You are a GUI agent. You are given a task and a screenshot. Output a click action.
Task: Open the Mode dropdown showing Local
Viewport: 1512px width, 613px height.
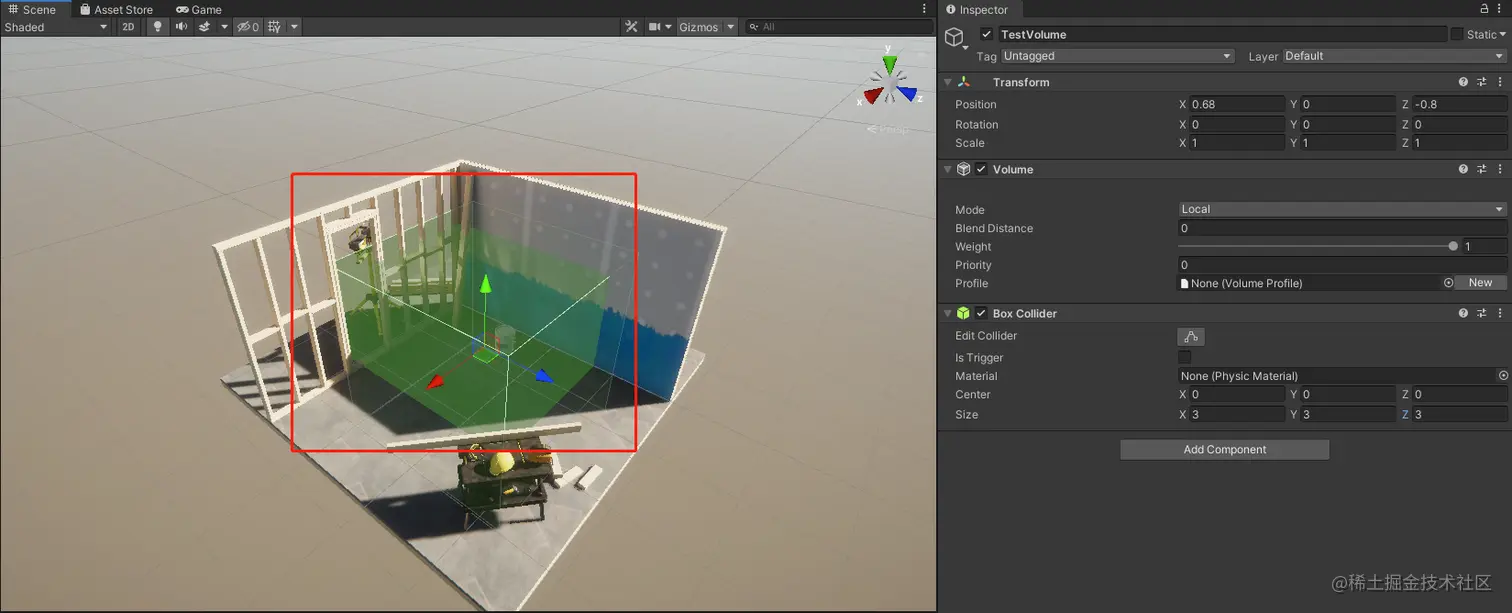[x=1342, y=209]
